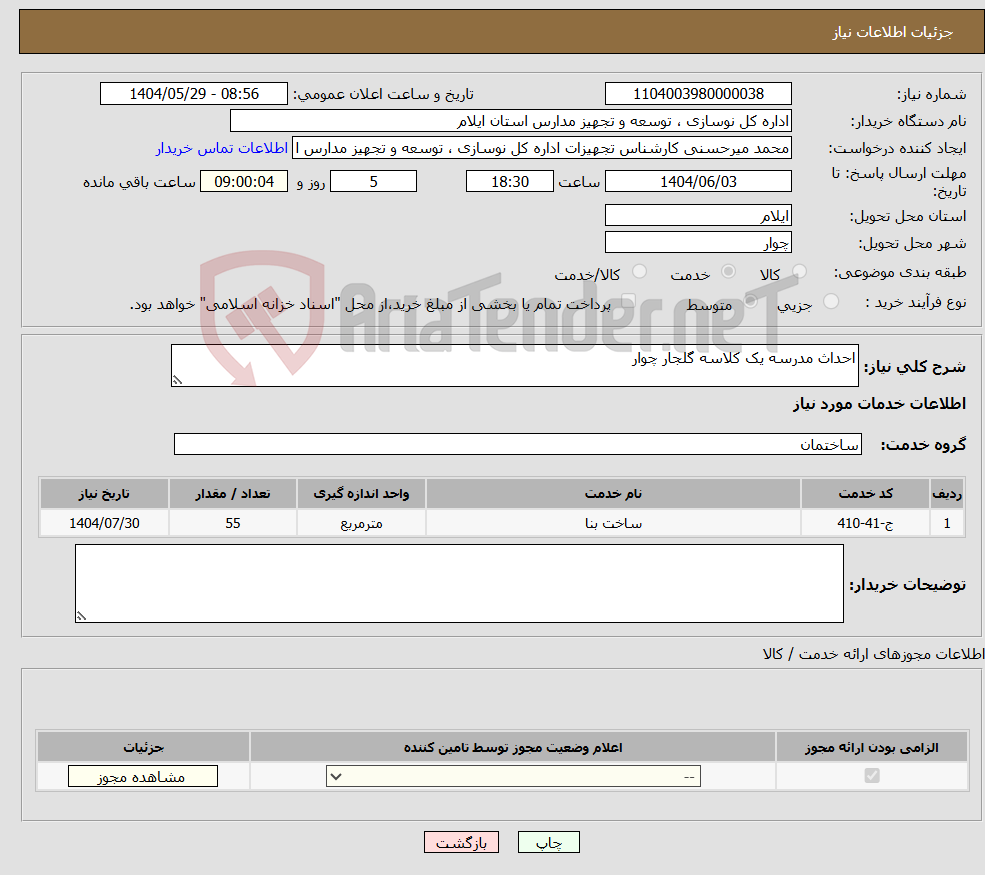Click the بازگشت back button
Viewport: 985px width, 875px height.
pos(461,842)
